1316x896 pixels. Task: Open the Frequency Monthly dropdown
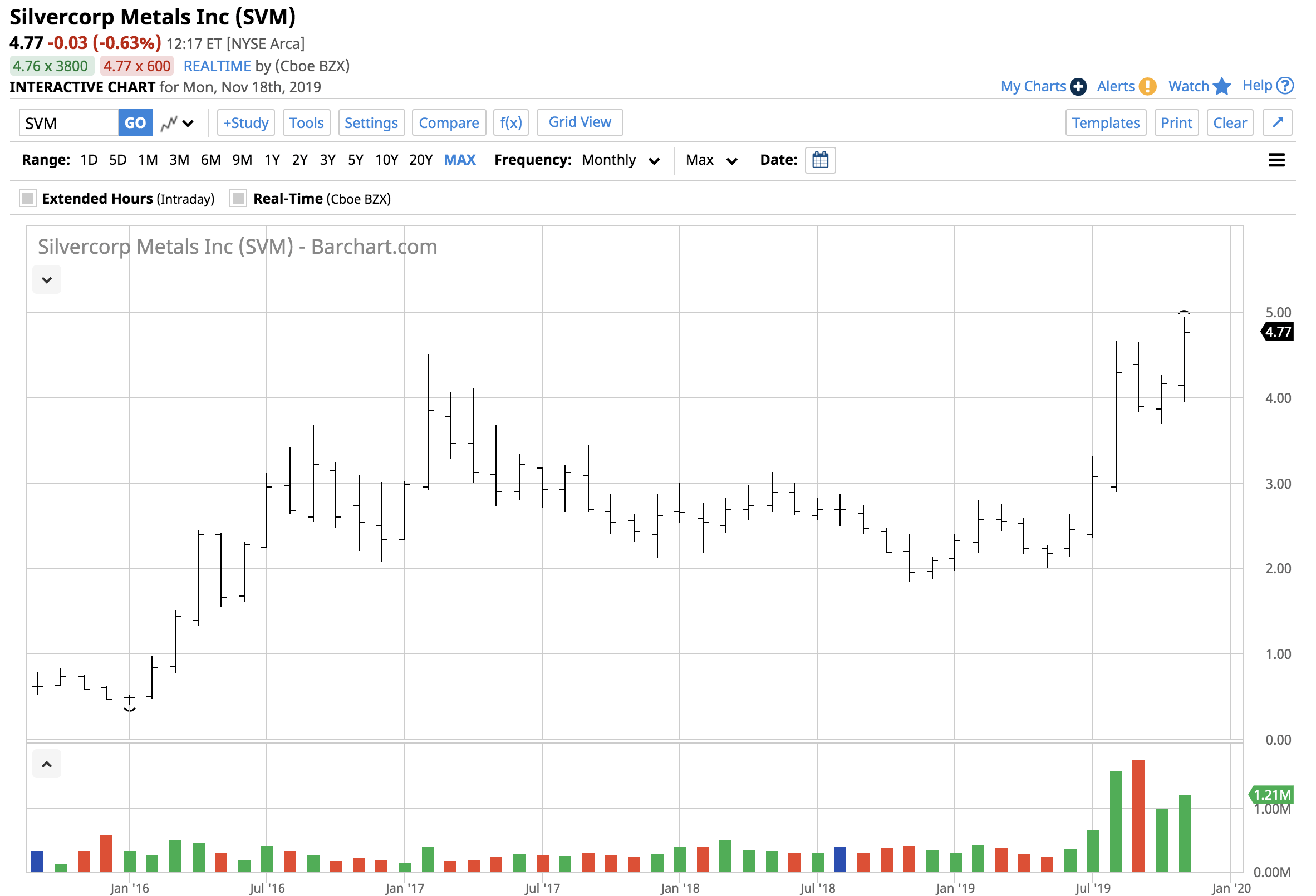pyautogui.click(x=621, y=160)
